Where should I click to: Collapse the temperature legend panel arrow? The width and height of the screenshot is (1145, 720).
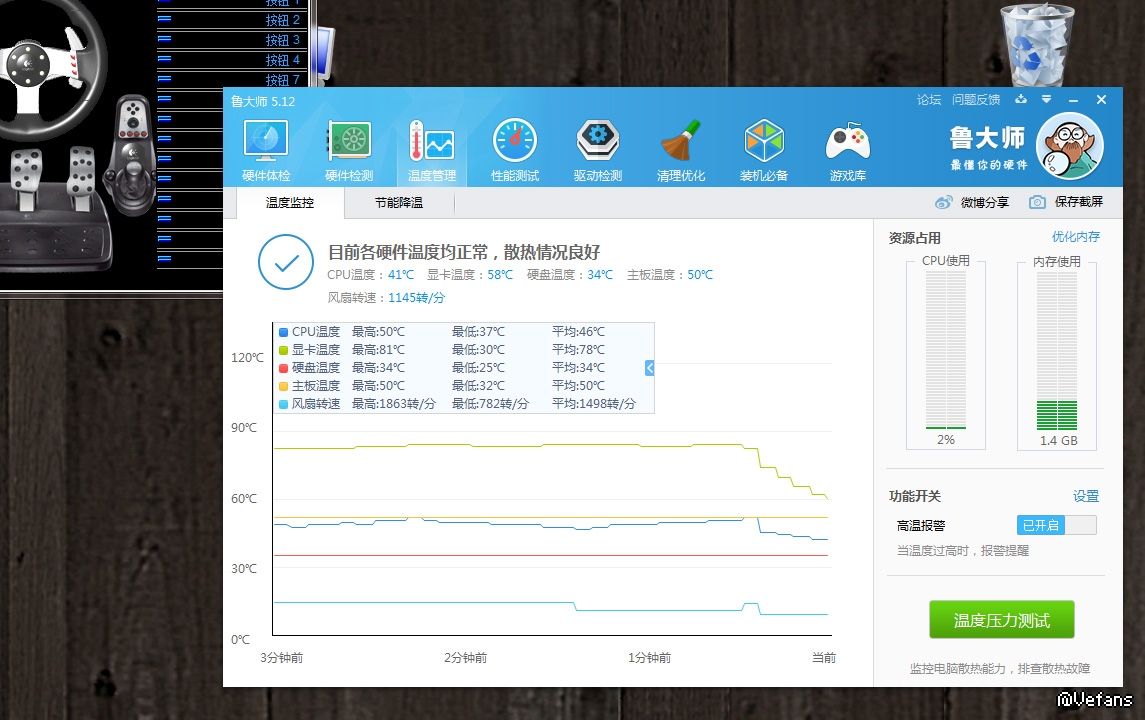[x=649, y=368]
